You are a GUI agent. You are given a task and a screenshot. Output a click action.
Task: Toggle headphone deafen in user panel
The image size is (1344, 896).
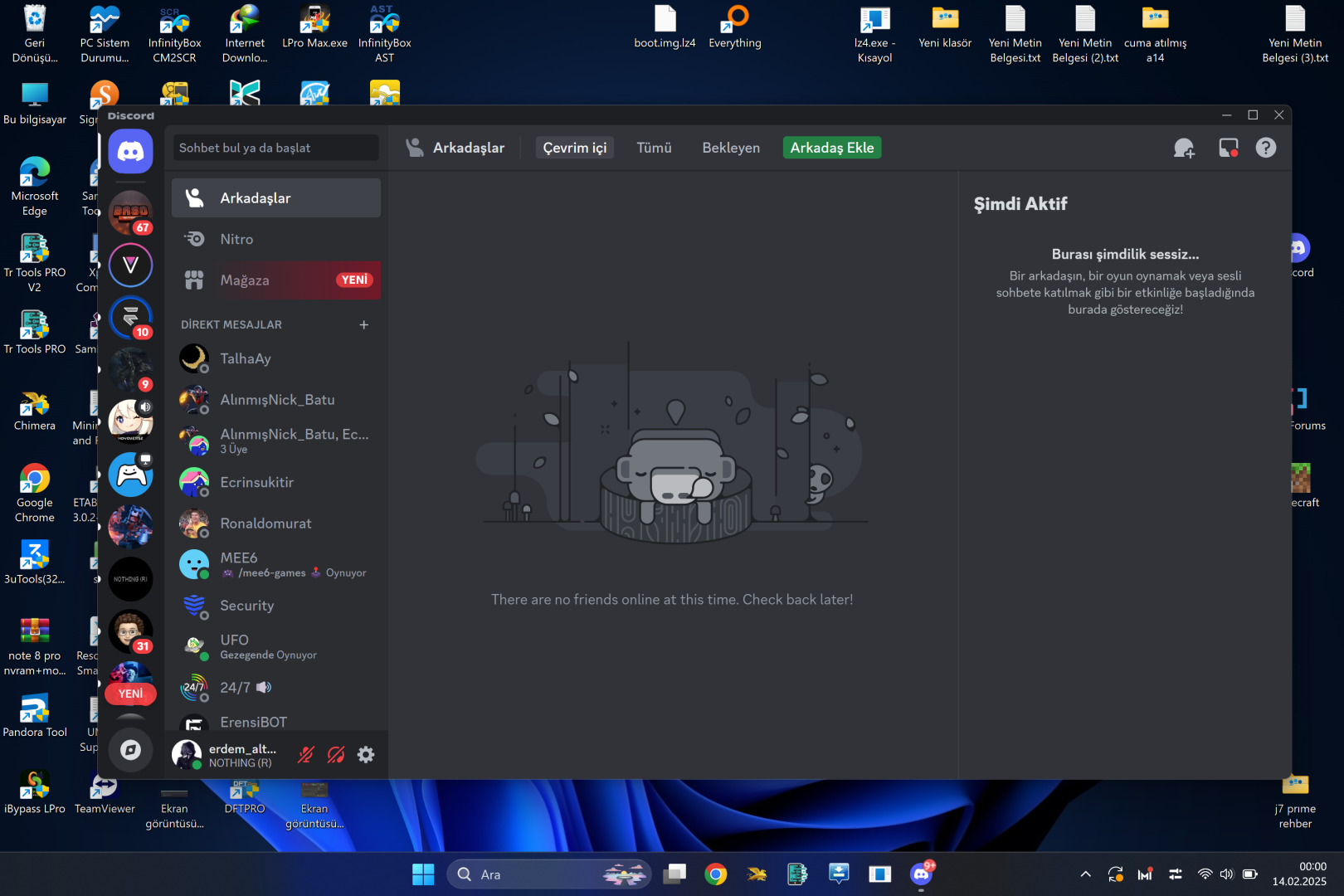[336, 754]
